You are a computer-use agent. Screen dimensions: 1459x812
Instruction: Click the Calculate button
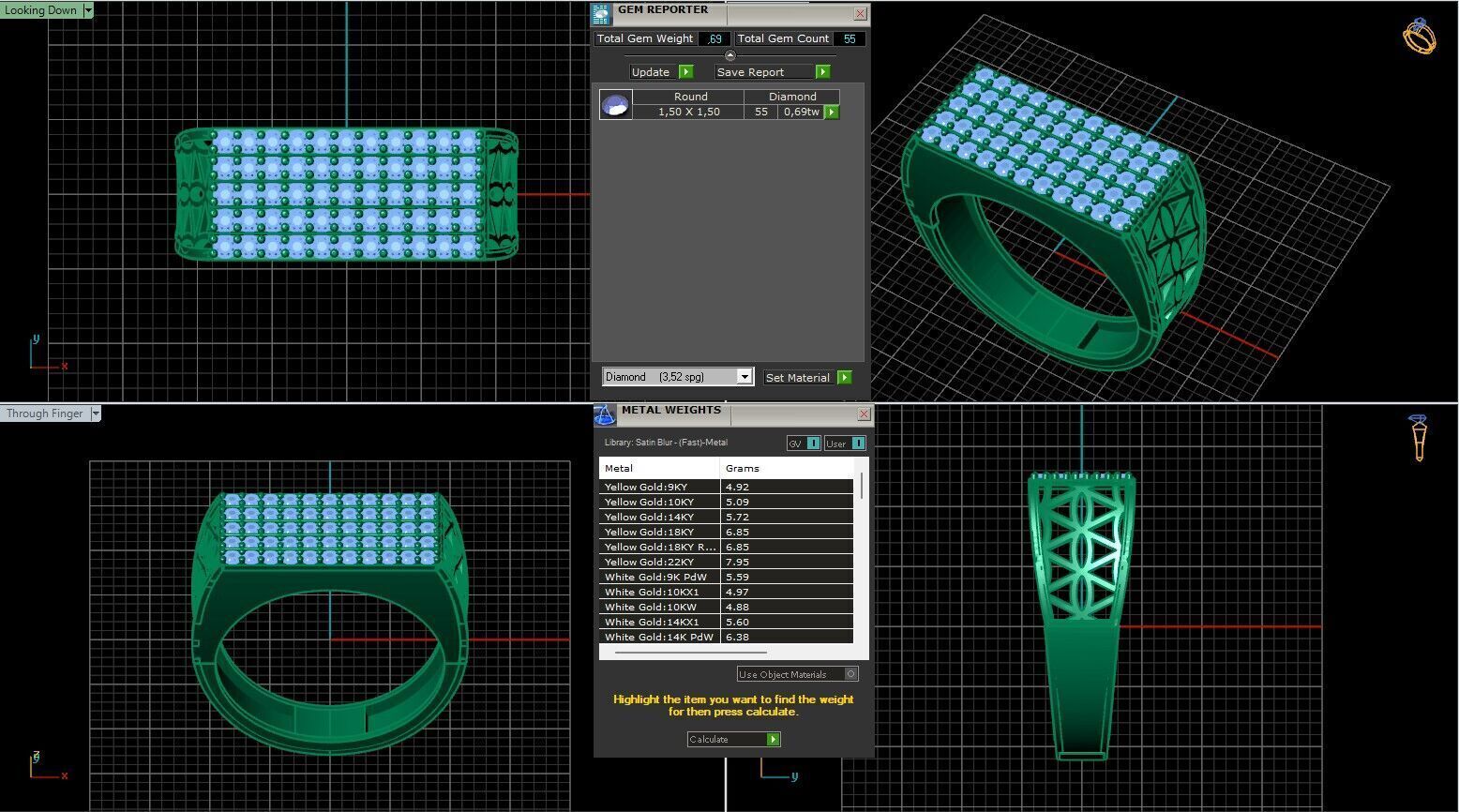[733, 739]
